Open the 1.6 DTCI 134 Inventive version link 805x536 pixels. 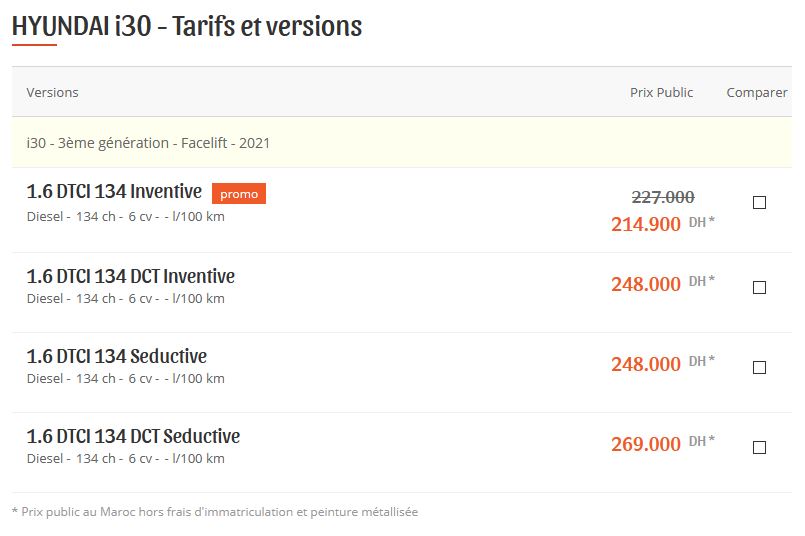114,192
